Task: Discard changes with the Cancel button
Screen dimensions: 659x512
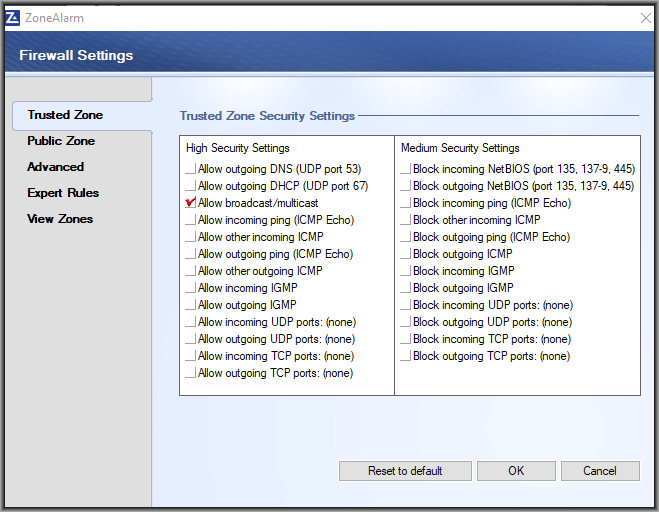Action: [x=600, y=471]
